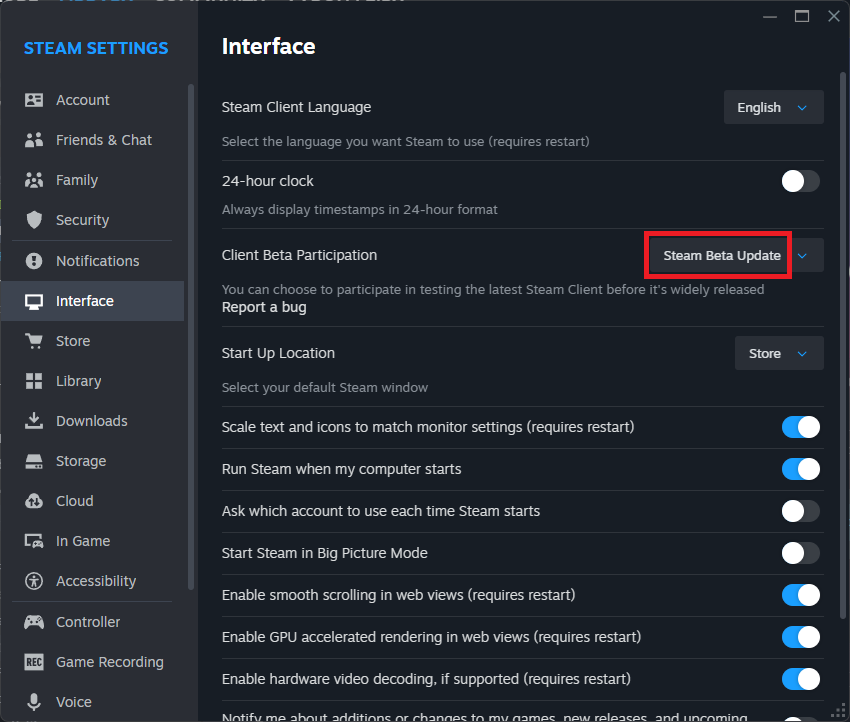Open Notifications settings
The width and height of the screenshot is (850, 722).
[x=93, y=261]
